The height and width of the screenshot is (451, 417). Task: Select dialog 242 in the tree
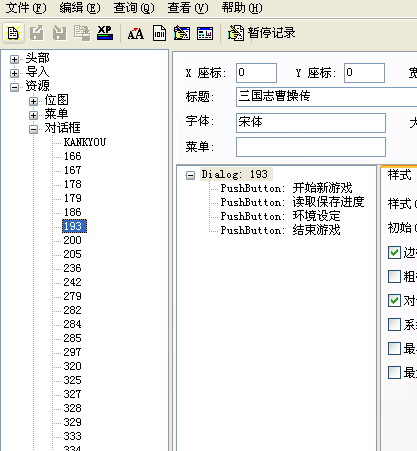tap(72, 282)
